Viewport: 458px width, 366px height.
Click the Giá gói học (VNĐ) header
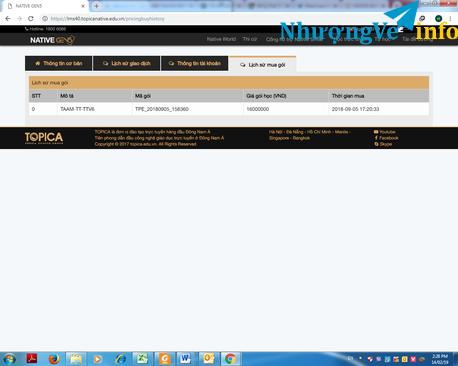[266, 96]
